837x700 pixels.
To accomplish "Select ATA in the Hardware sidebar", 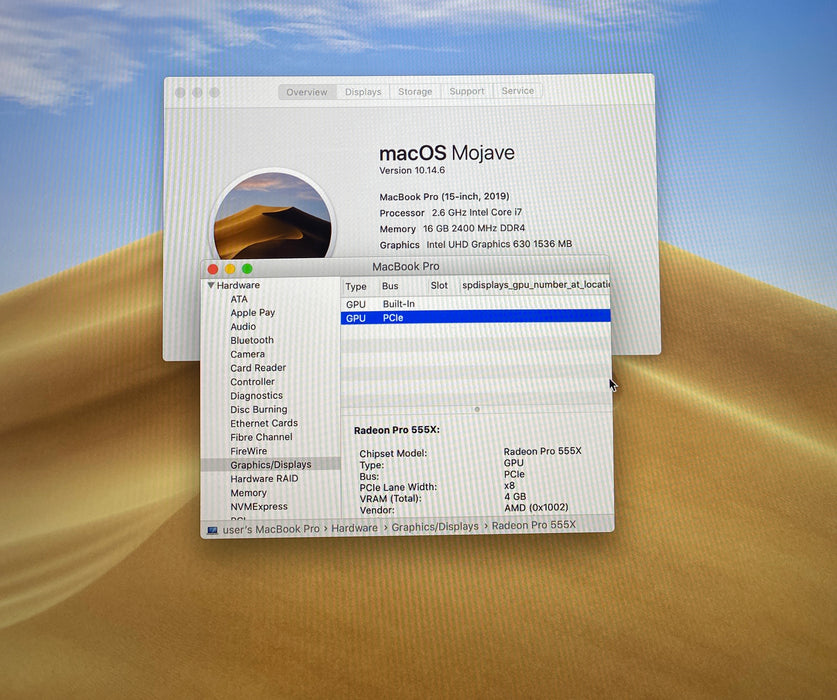I will [x=239, y=299].
